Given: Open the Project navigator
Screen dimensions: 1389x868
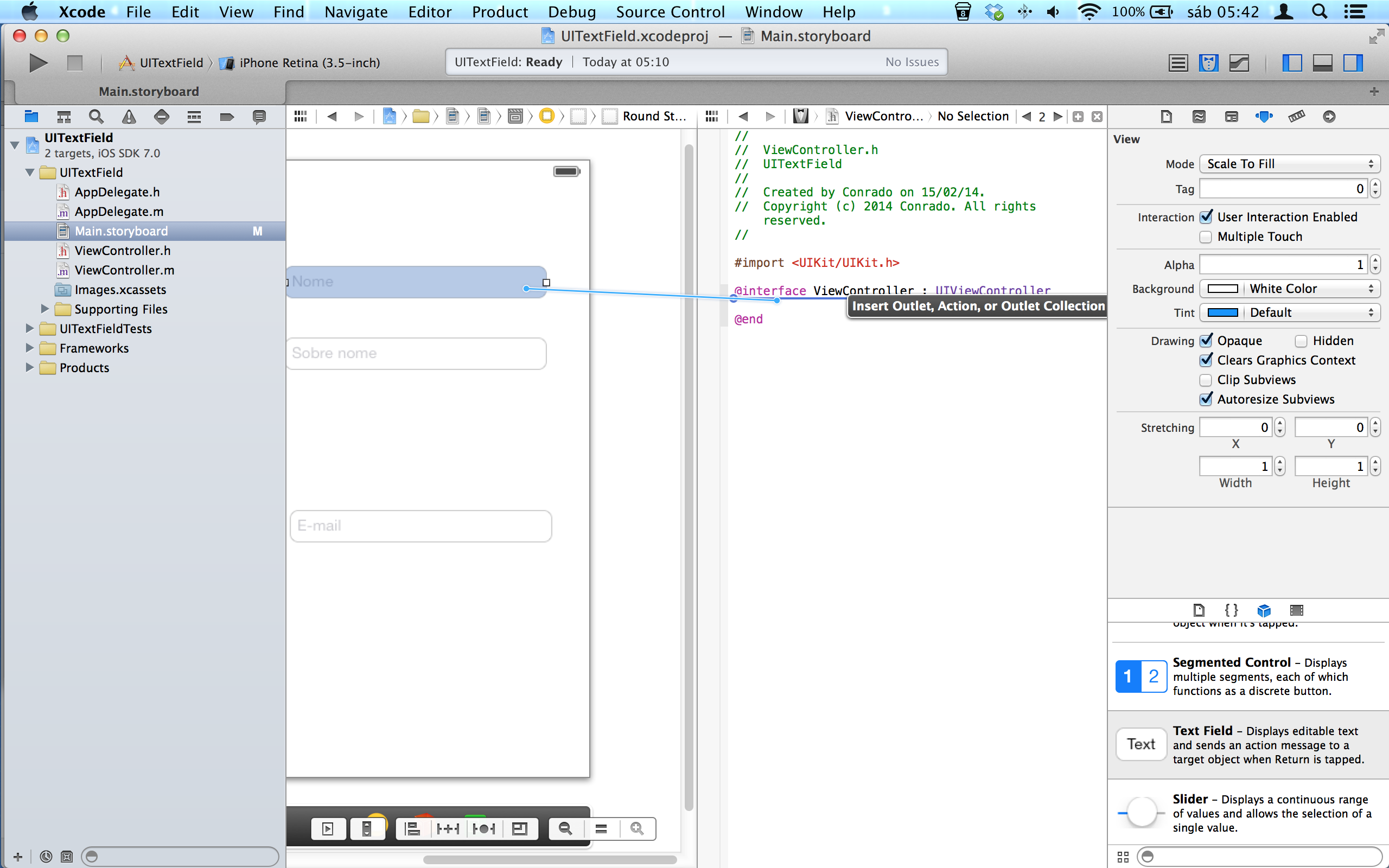Looking at the screenshot, I should tap(31, 117).
